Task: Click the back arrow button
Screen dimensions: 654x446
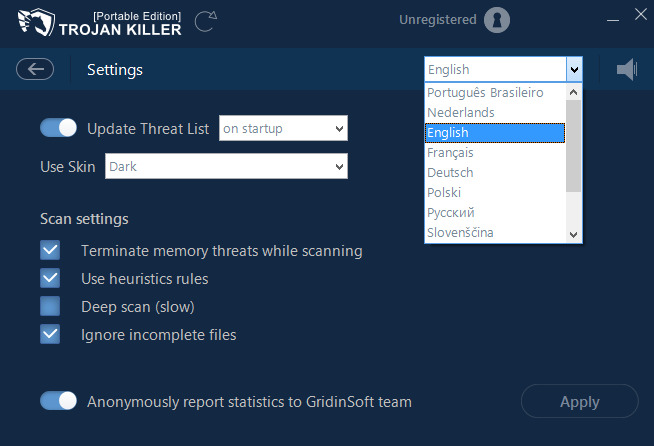Action: (x=35, y=69)
